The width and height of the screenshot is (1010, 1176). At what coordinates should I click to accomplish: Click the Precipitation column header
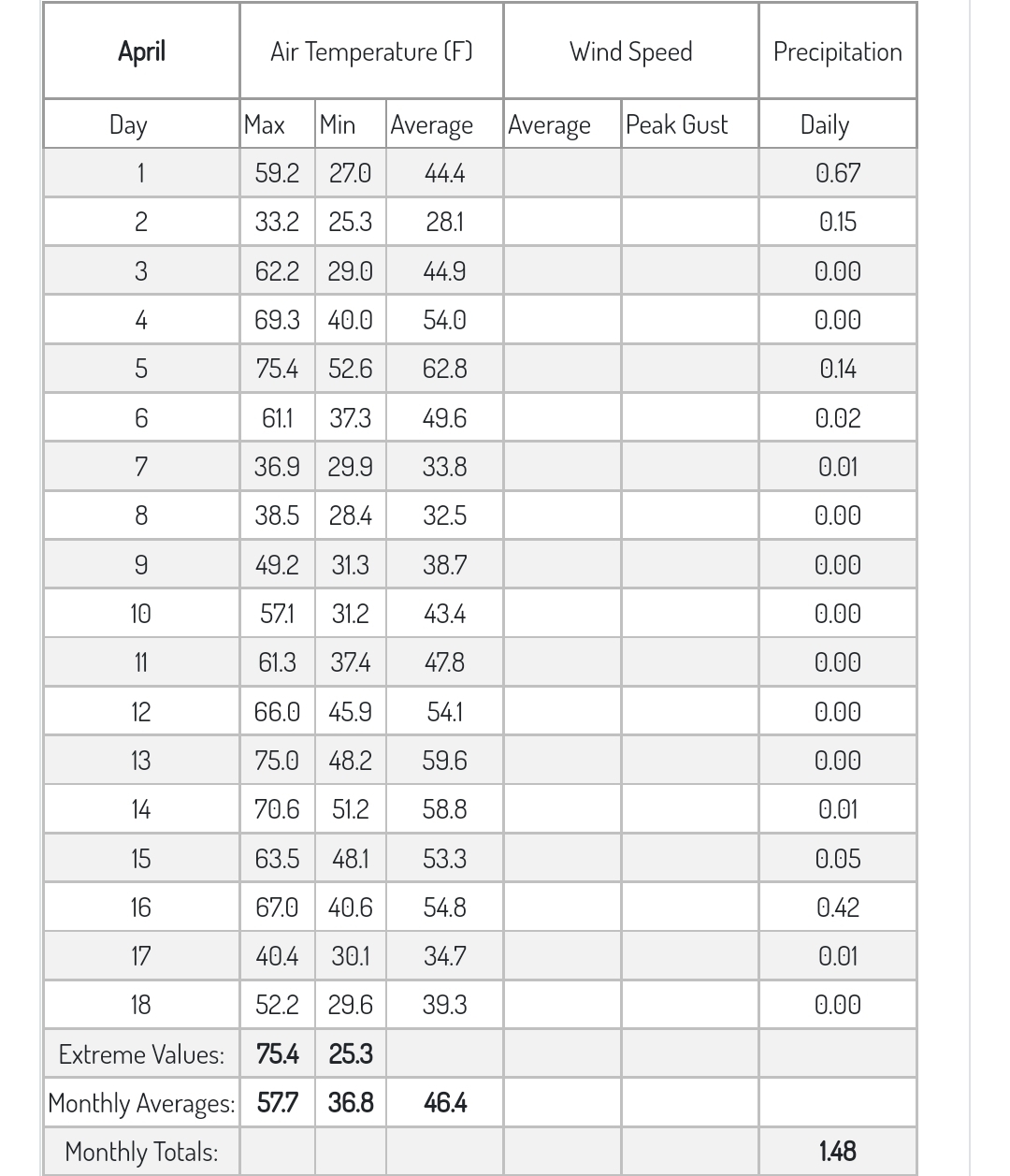click(838, 51)
